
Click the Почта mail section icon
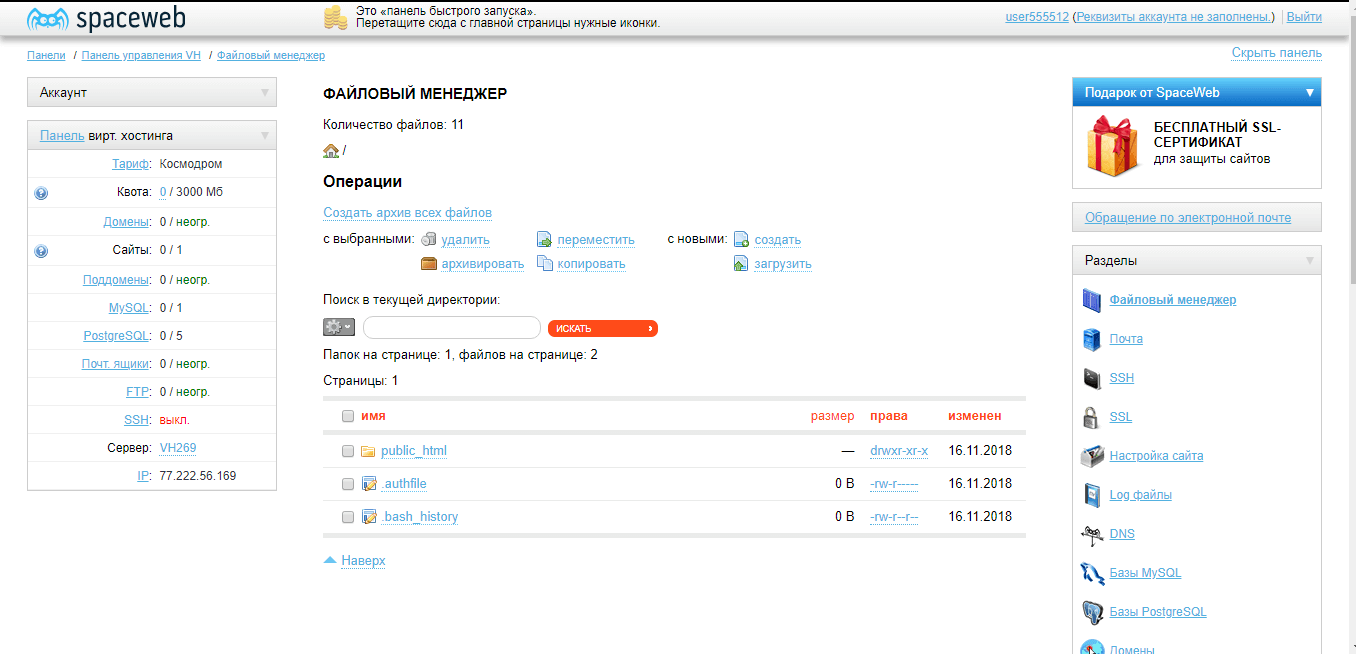coord(1092,340)
